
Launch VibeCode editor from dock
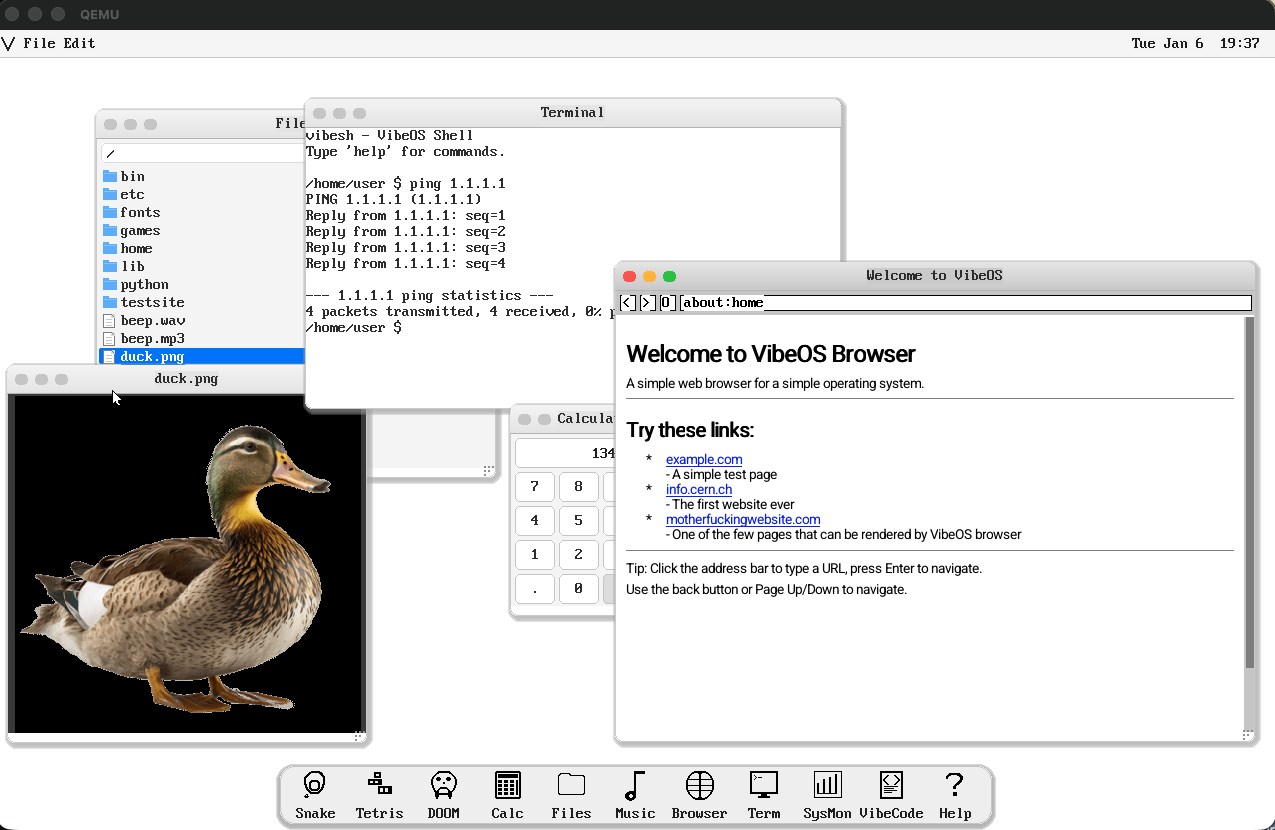[x=891, y=794]
